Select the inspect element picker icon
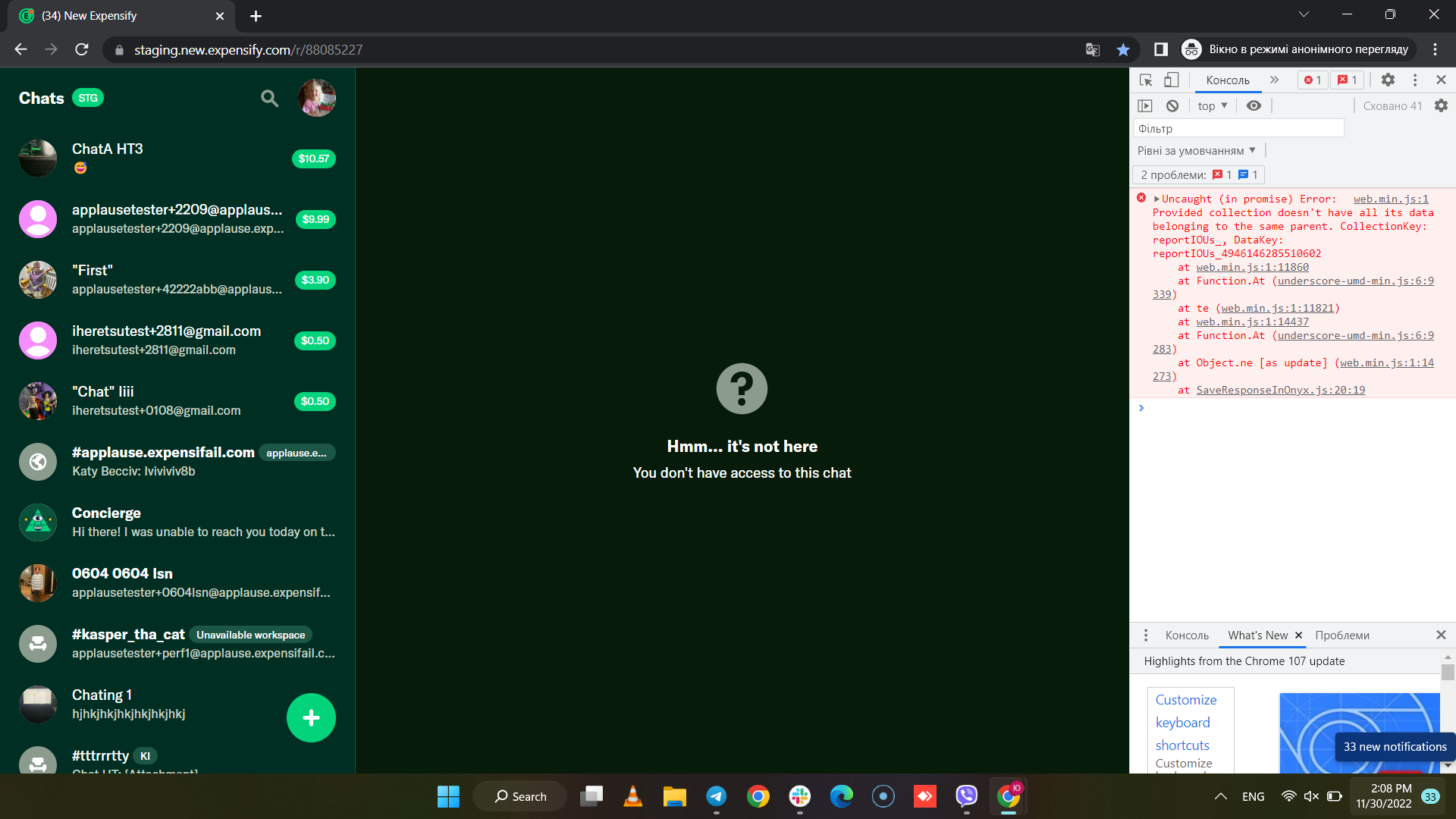Image resolution: width=1456 pixels, height=819 pixels. (1146, 80)
